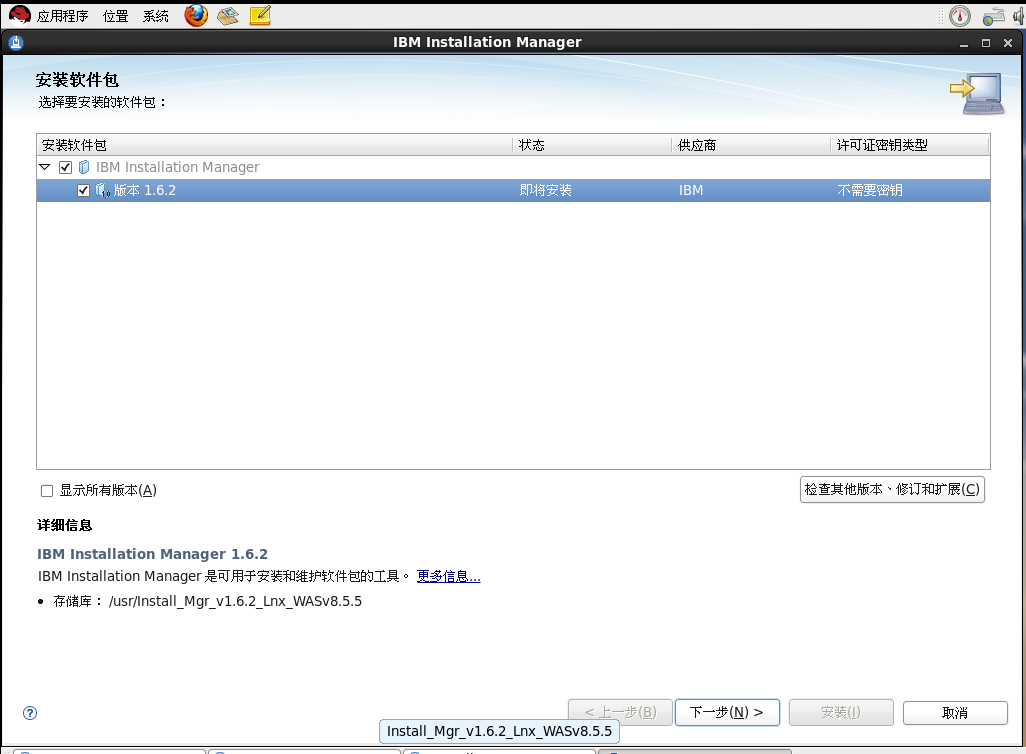Uncheck the 版本 1.6.2 checkbox
The height and width of the screenshot is (754, 1026).
coord(83,190)
